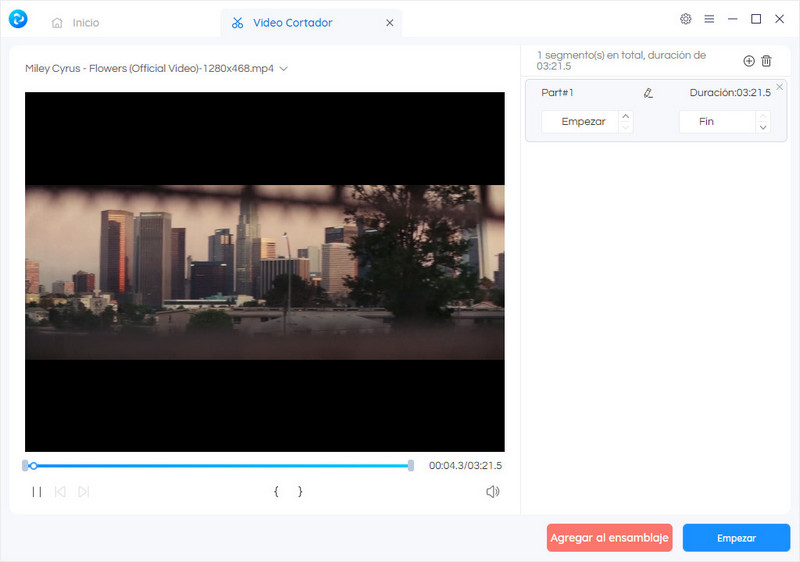The height and width of the screenshot is (562, 800).
Task: Click the start trim handle on timeline
Action: pyautogui.click(x=25, y=466)
